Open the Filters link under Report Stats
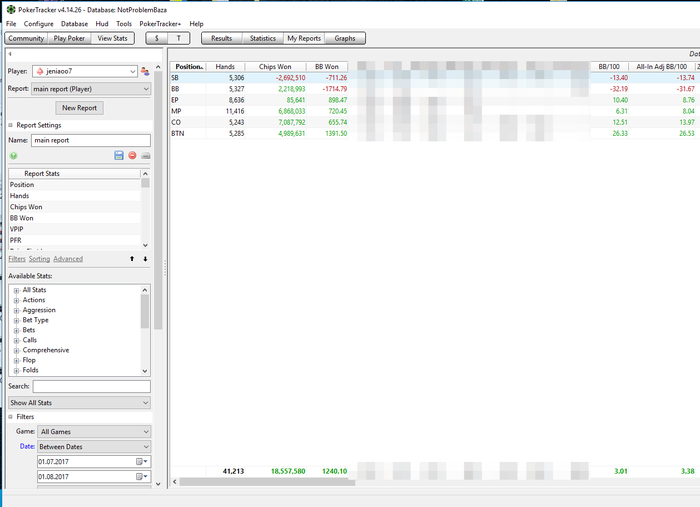Viewport: 700px width, 507px height. click(x=17, y=259)
